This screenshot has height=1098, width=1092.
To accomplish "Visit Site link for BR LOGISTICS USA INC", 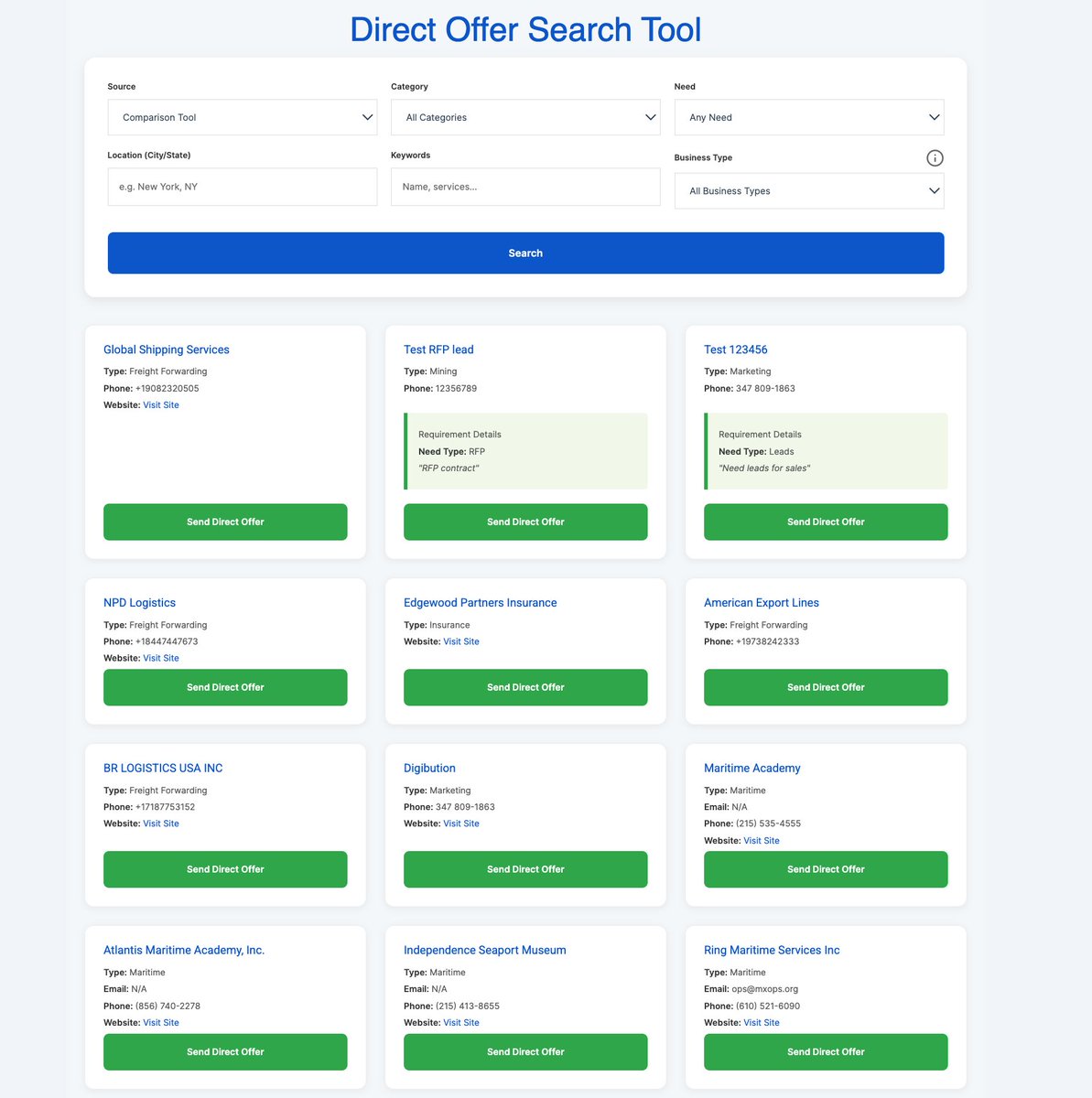I will [x=161, y=823].
